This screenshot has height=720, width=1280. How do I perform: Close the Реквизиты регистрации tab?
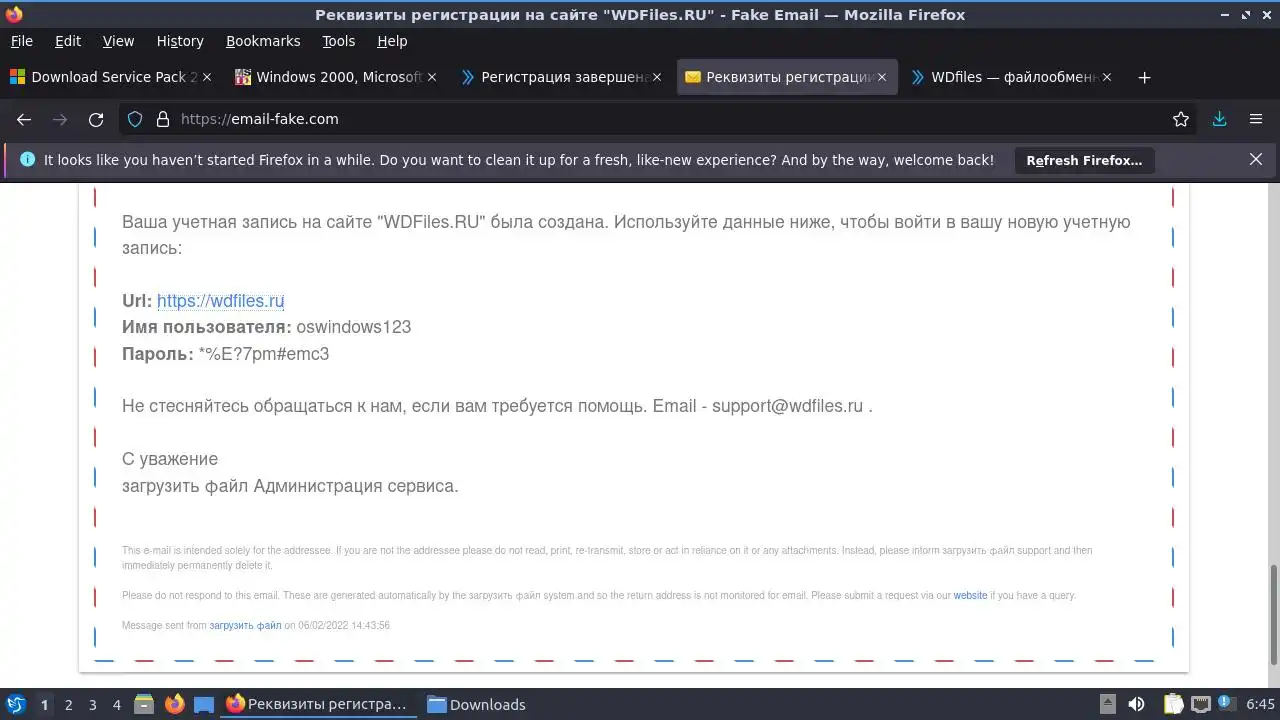[882, 77]
